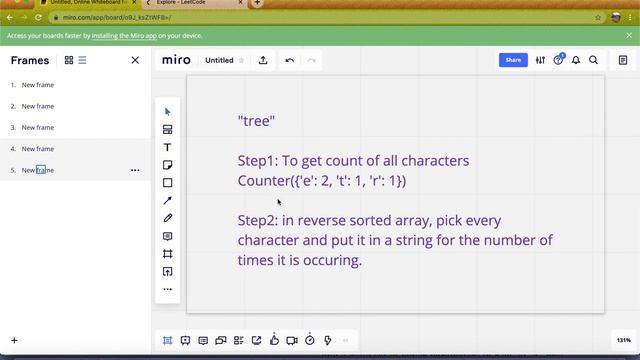
Task: Select the cursor tool in the Miro toolbar
Action: (167, 112)
